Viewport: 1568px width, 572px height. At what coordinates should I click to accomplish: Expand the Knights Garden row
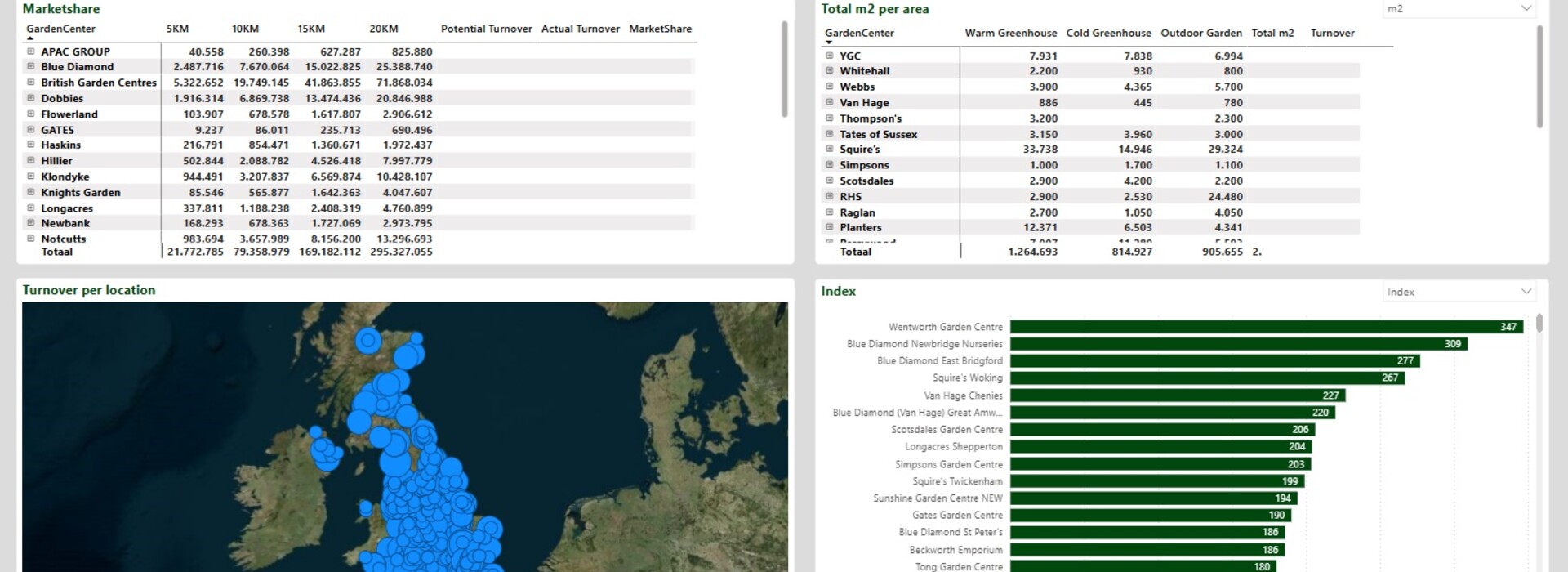pos(31,192)
